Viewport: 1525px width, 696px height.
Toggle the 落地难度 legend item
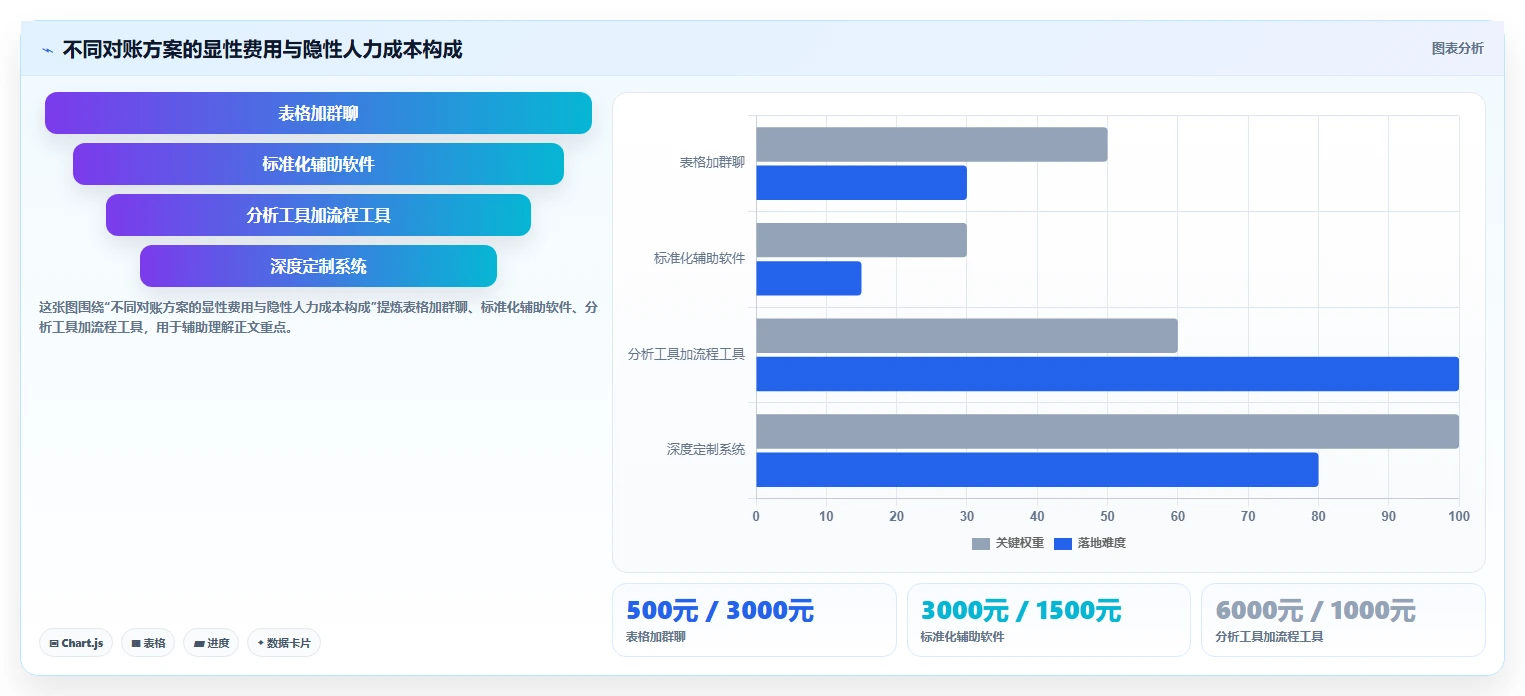[1090, 543]
